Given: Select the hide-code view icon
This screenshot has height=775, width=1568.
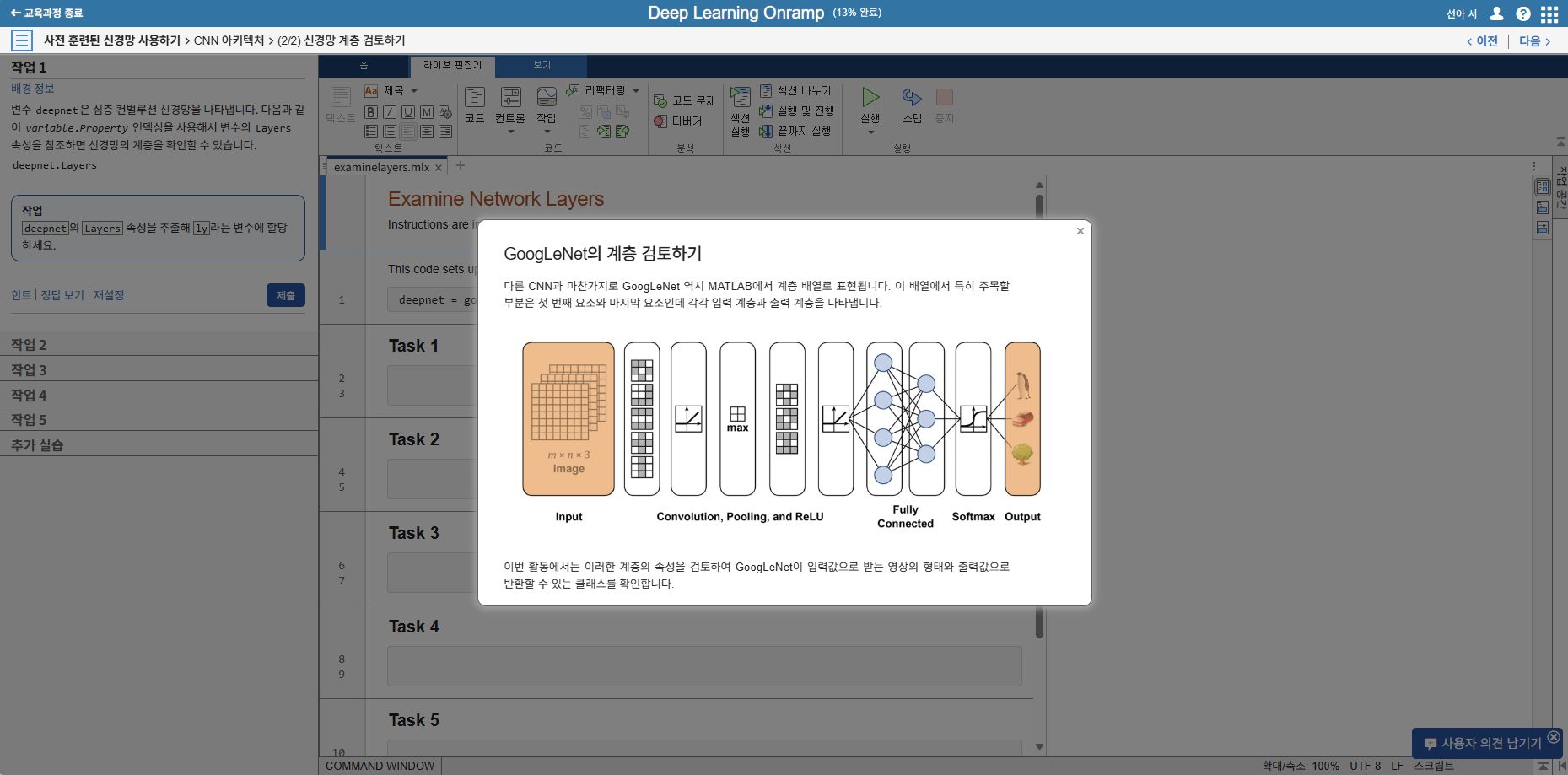Looking at the screenshot, I should [x=1543, y=228].
